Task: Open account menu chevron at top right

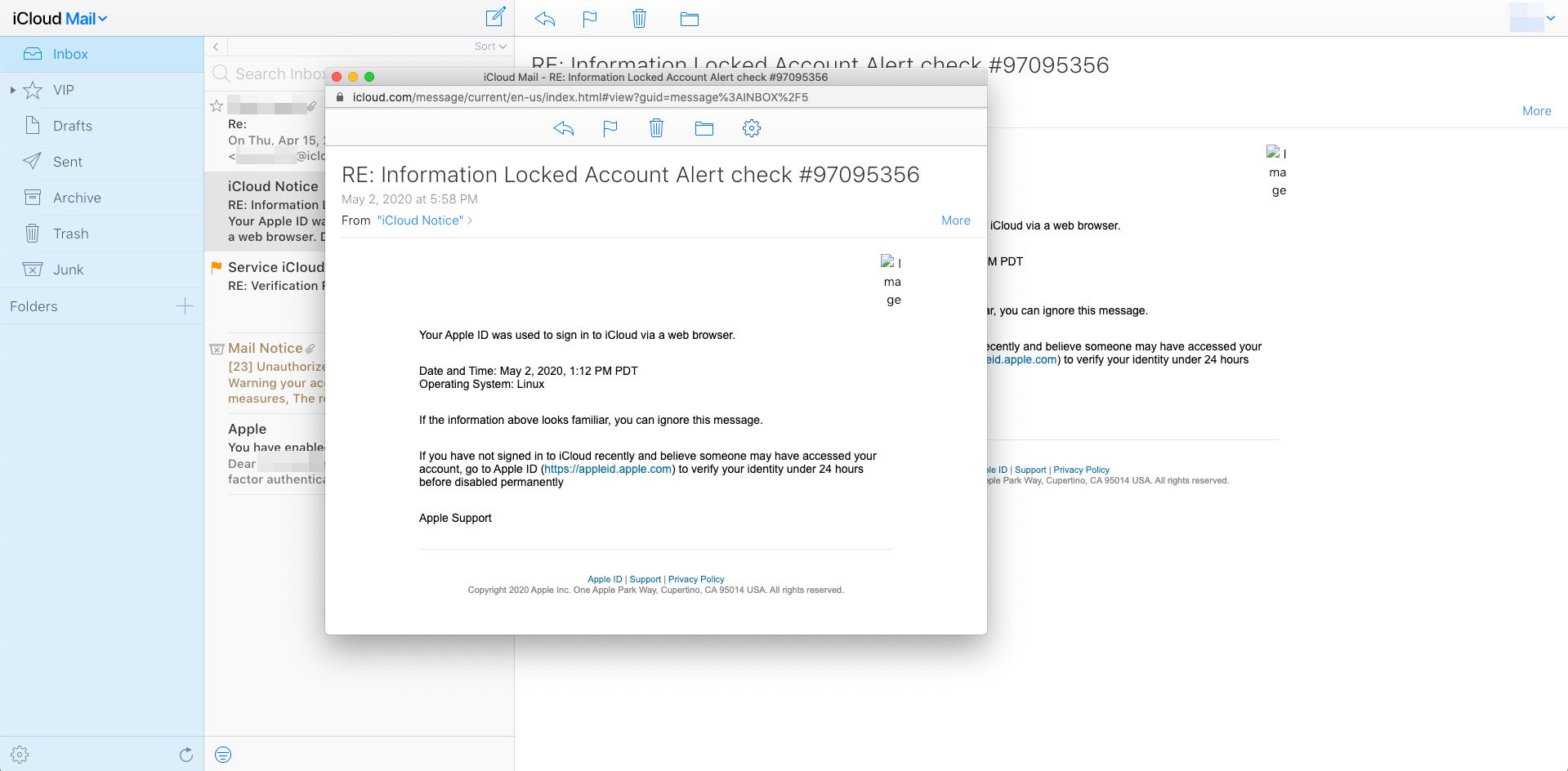Action: [1550, 18]
